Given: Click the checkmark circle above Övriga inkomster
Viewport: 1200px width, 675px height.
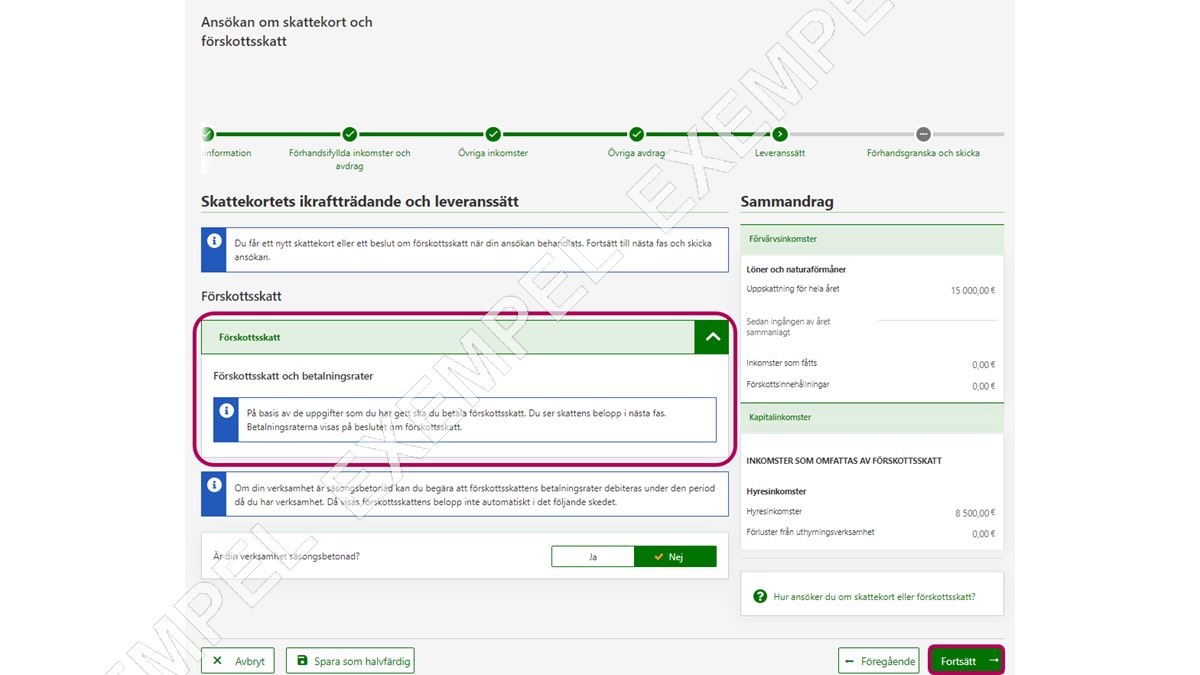Looking at the screenshot, I should pos(493,134).
